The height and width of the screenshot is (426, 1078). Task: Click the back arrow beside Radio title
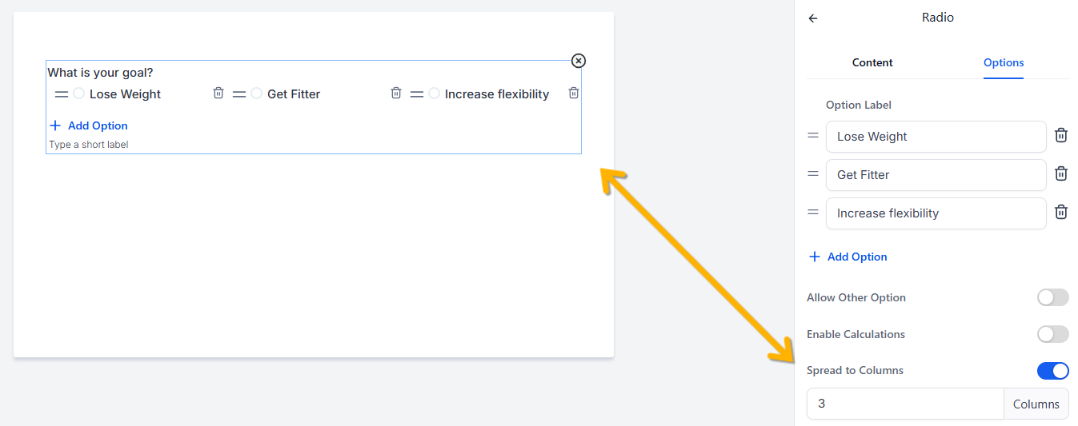813,19
